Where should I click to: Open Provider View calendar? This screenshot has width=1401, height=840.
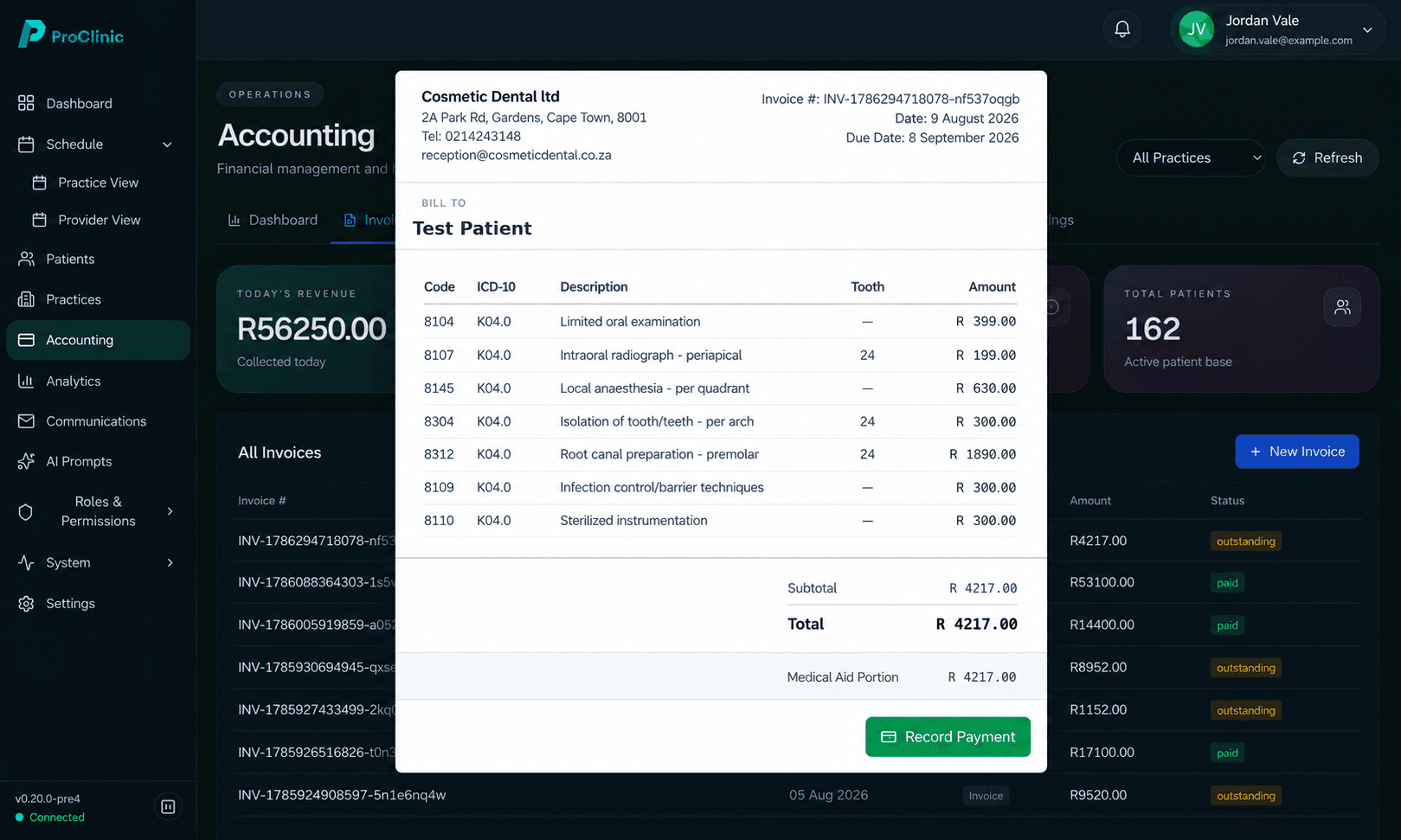click(x=98, y=220)
